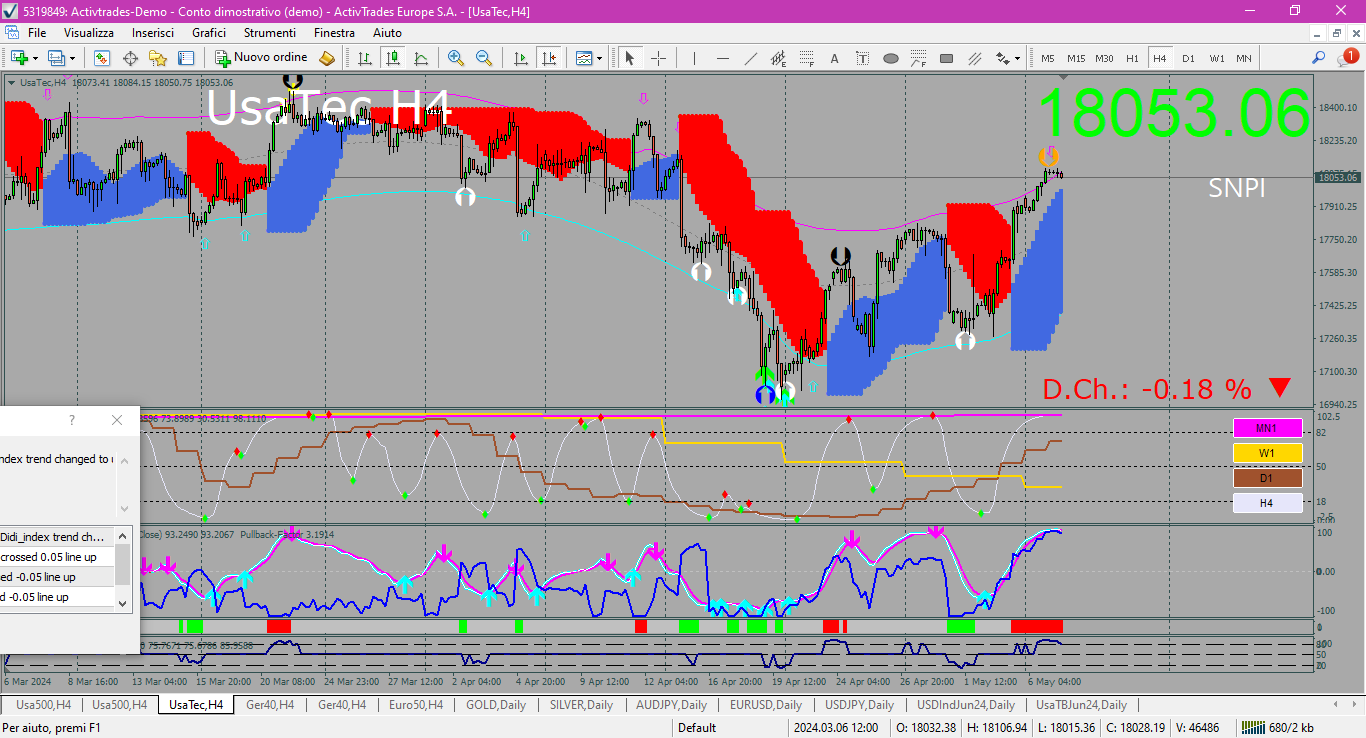Click the dialog help question mark
The width and height of the screenshot is (1366, 738).
click(71, 420)
